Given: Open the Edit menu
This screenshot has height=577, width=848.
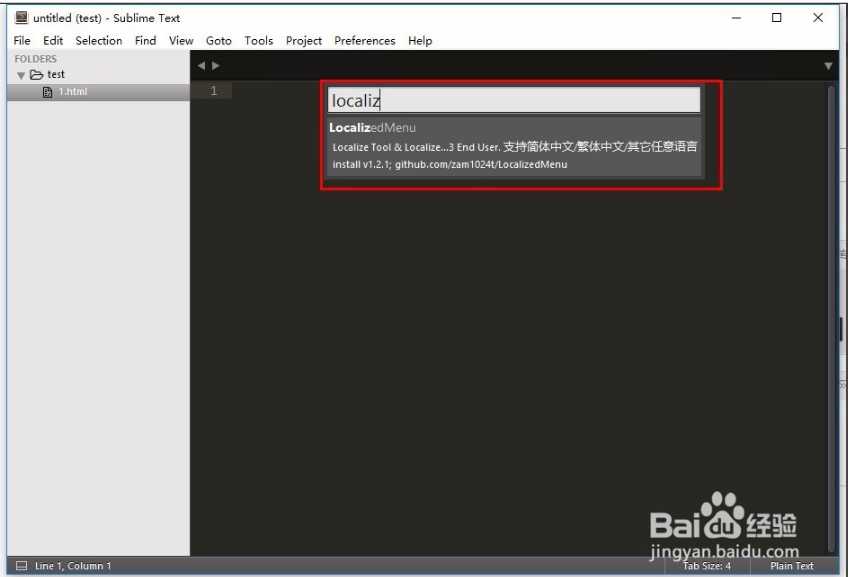Looking at the screenshot, I should 53,41.
